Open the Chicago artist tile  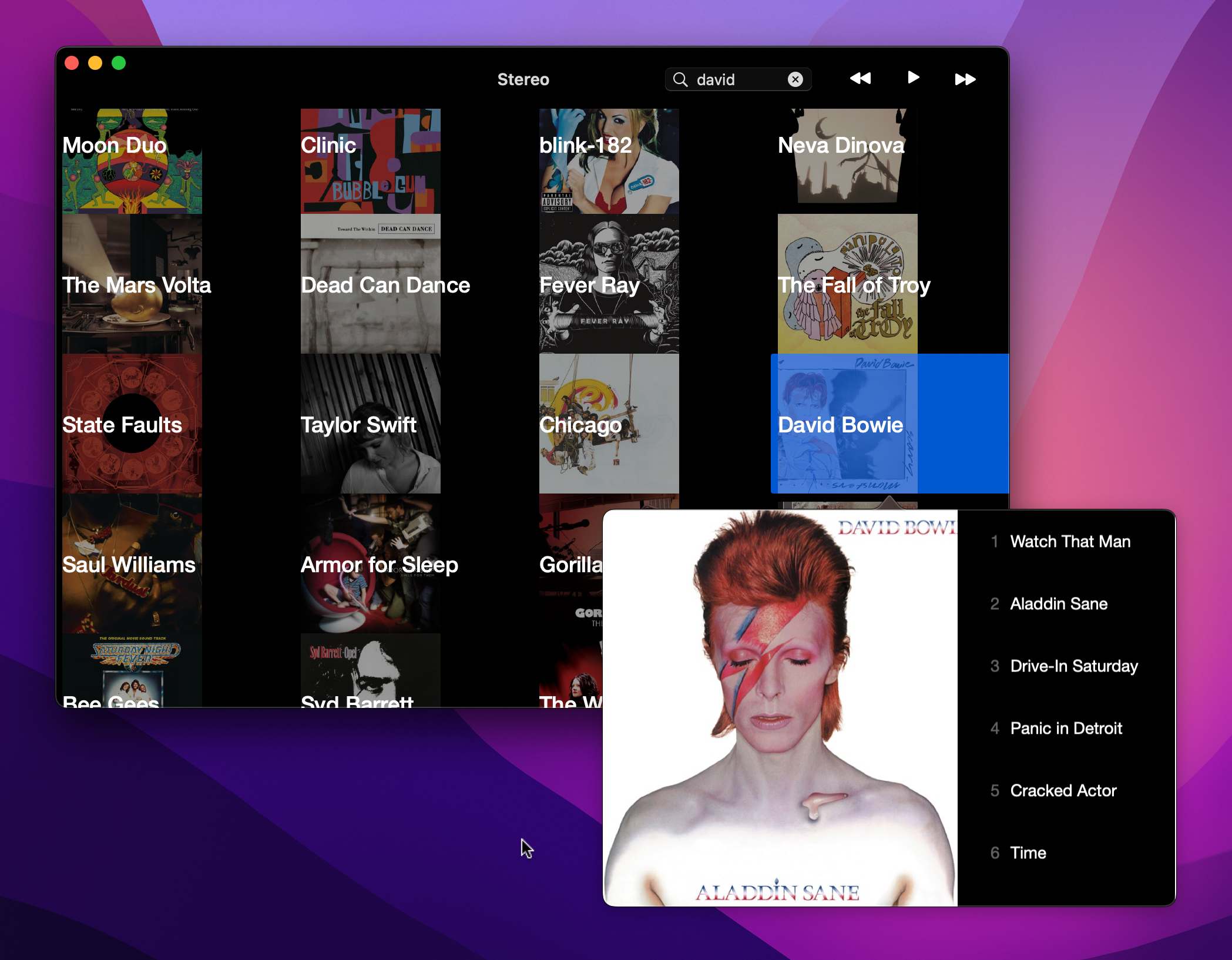tap(609, 424)
